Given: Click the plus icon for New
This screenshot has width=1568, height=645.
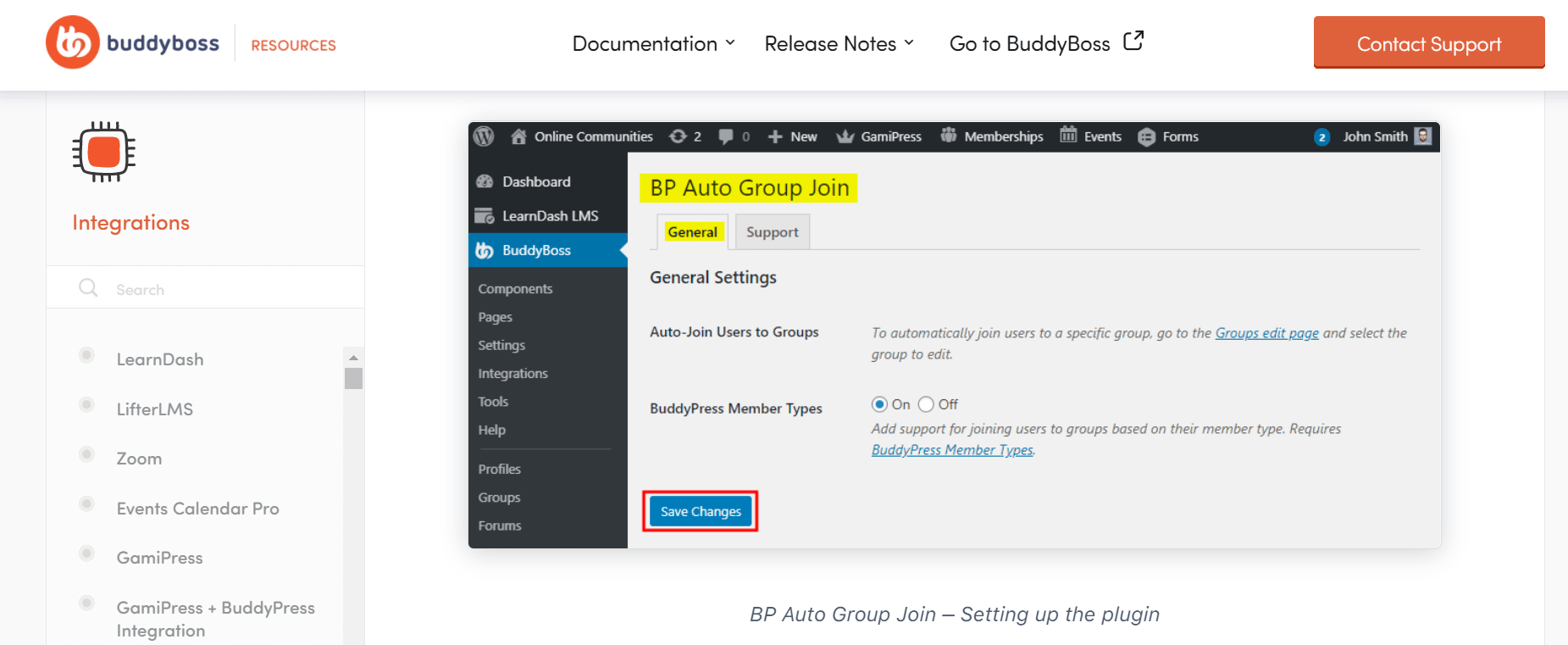Looking at the screenshot, I should [774, 136].
